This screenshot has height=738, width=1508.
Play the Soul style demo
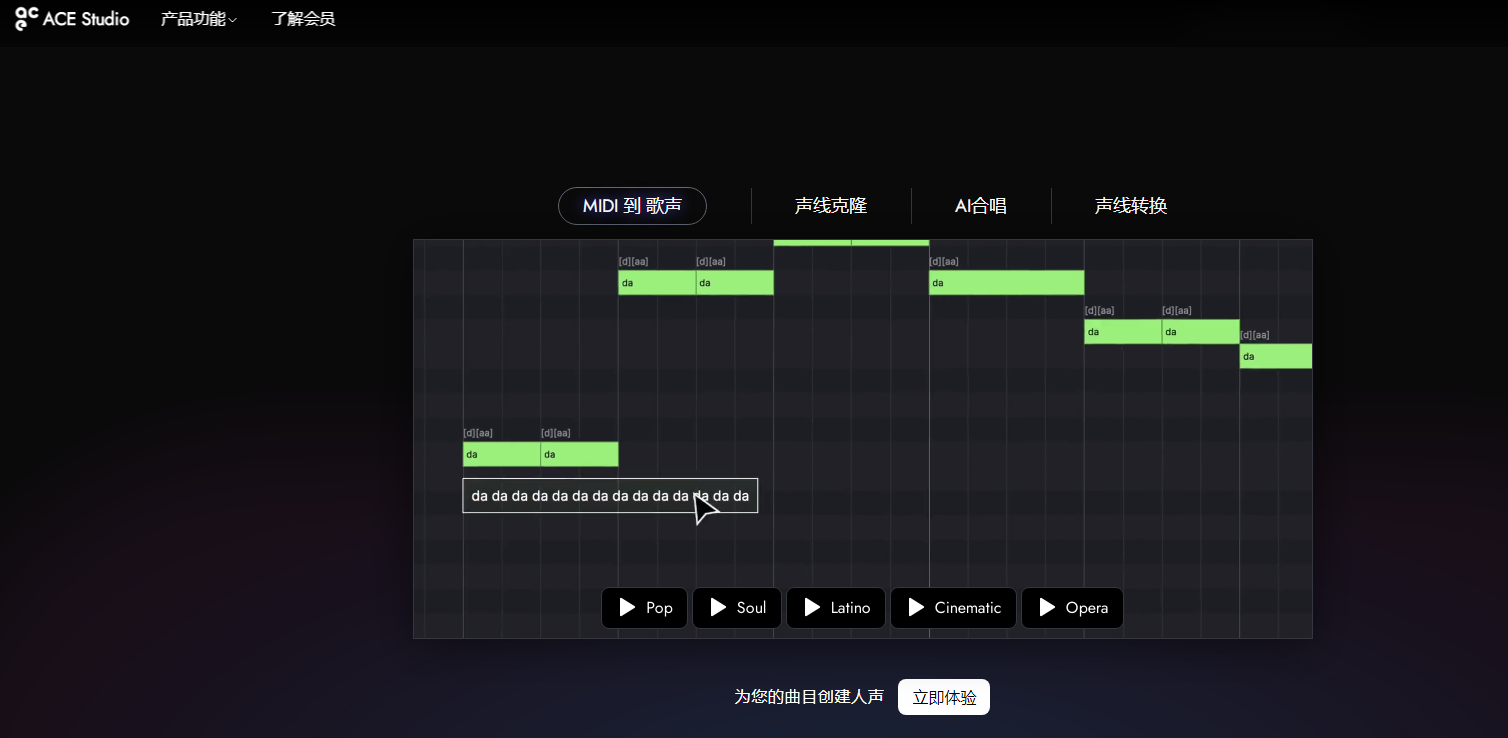[x=736, y=607]
